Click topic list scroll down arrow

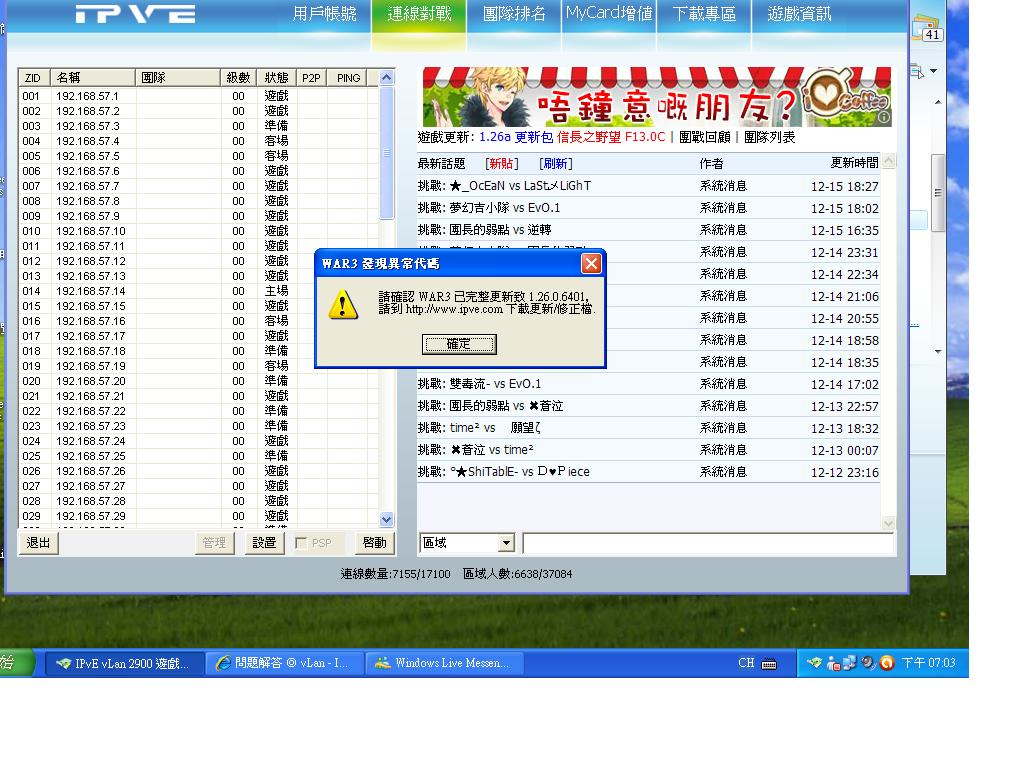coord(888,523)
